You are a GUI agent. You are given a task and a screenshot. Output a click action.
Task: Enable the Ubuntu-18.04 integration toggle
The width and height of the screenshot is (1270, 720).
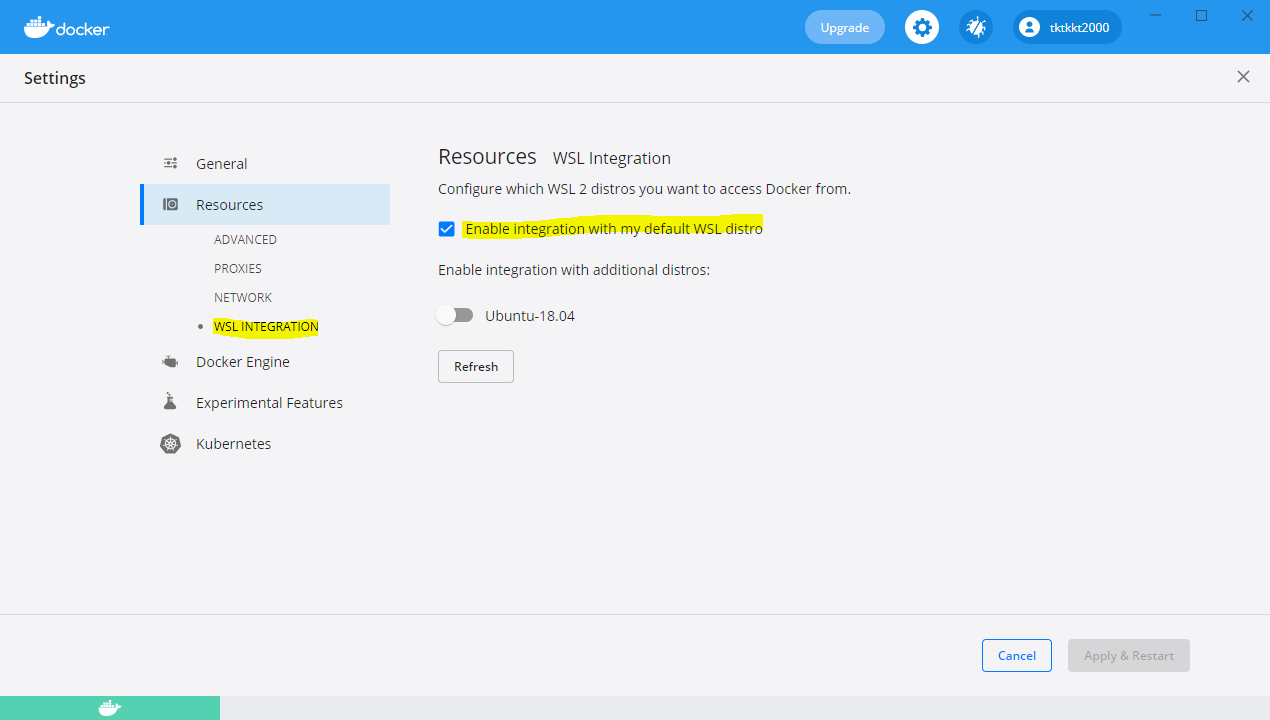point(455,315)
